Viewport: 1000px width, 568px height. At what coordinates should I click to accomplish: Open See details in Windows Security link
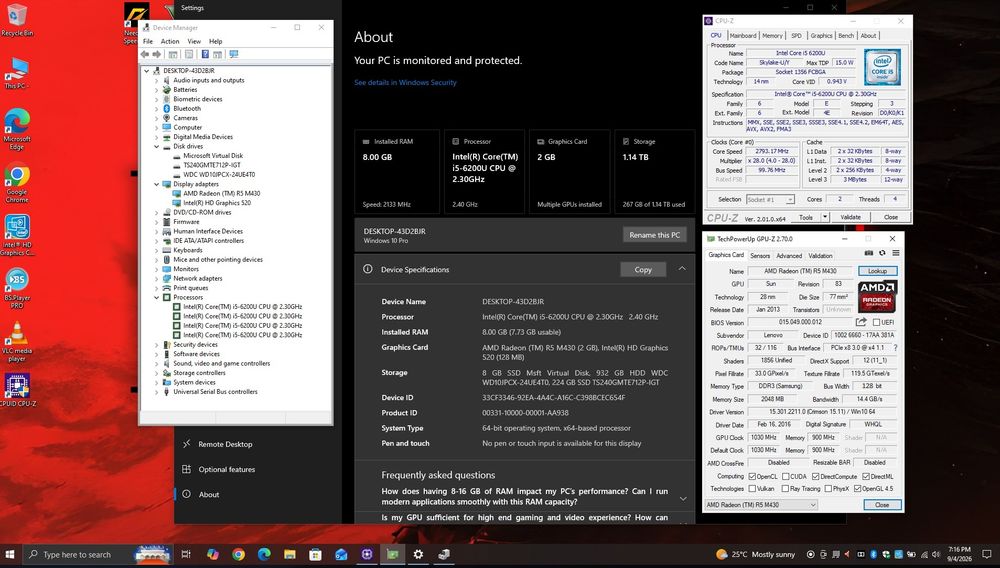pyautogui.click(x=405, y=82)
